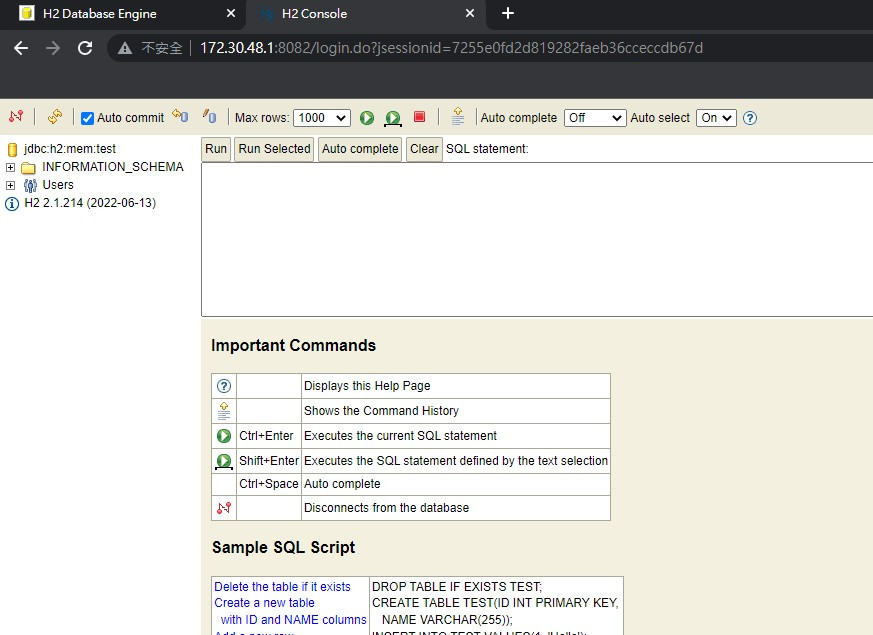Toggle the Auto commit checkbox
The height and width of the screenshot is (635, 873).
point(87,118)
